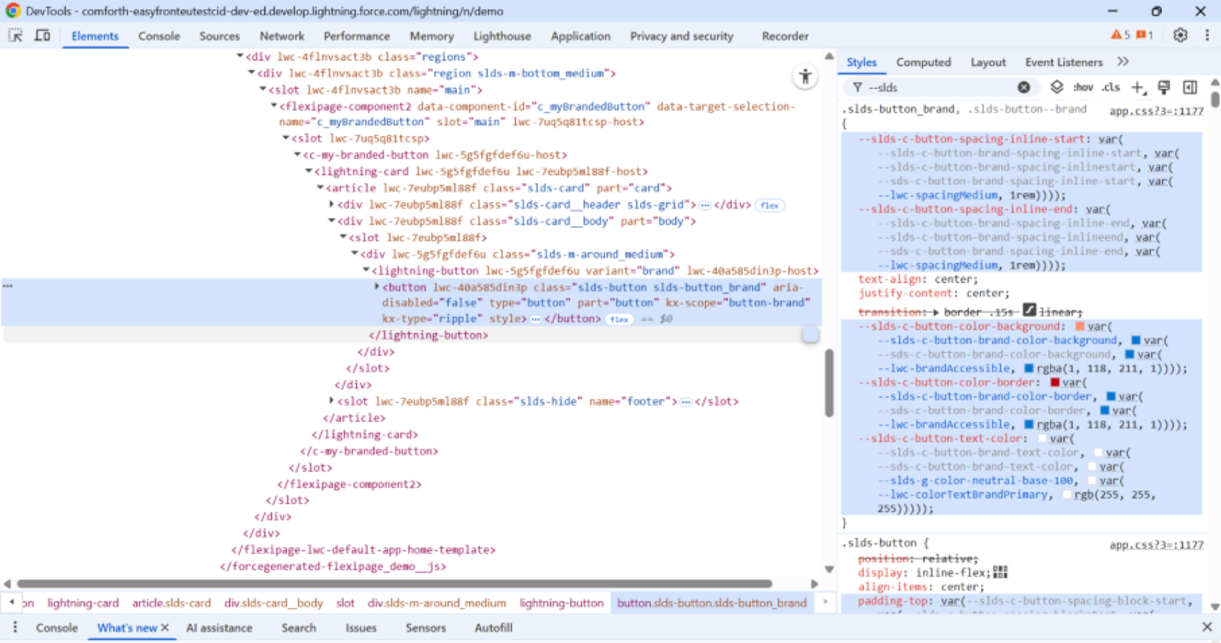Select the div.slds-card__body breadcrumb

point(273,603)
